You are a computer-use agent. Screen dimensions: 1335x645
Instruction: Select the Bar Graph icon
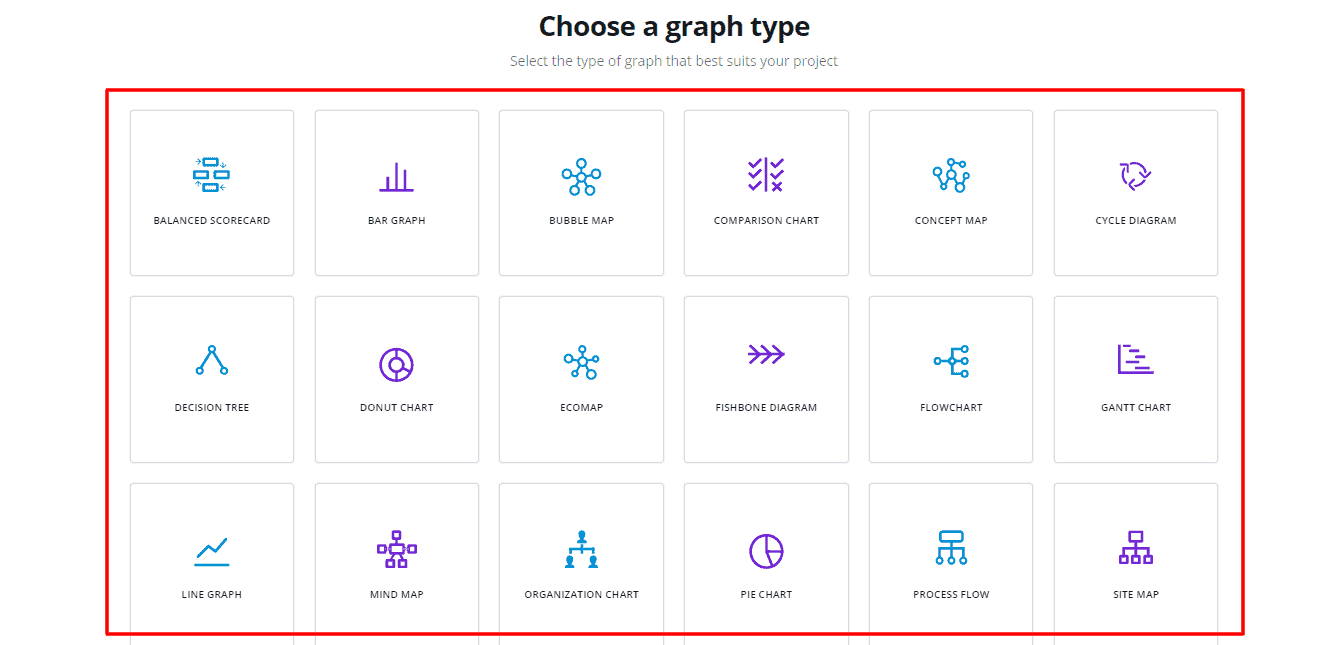point(396,177)
